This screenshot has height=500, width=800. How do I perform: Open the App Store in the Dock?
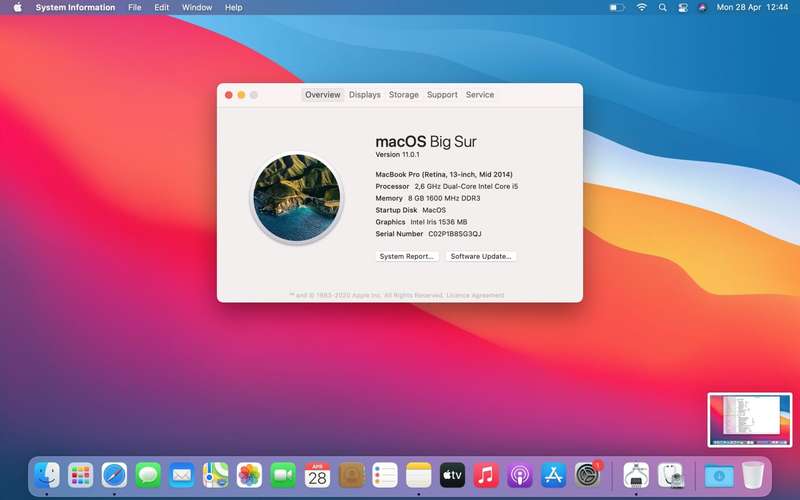(x=554, y=476)
